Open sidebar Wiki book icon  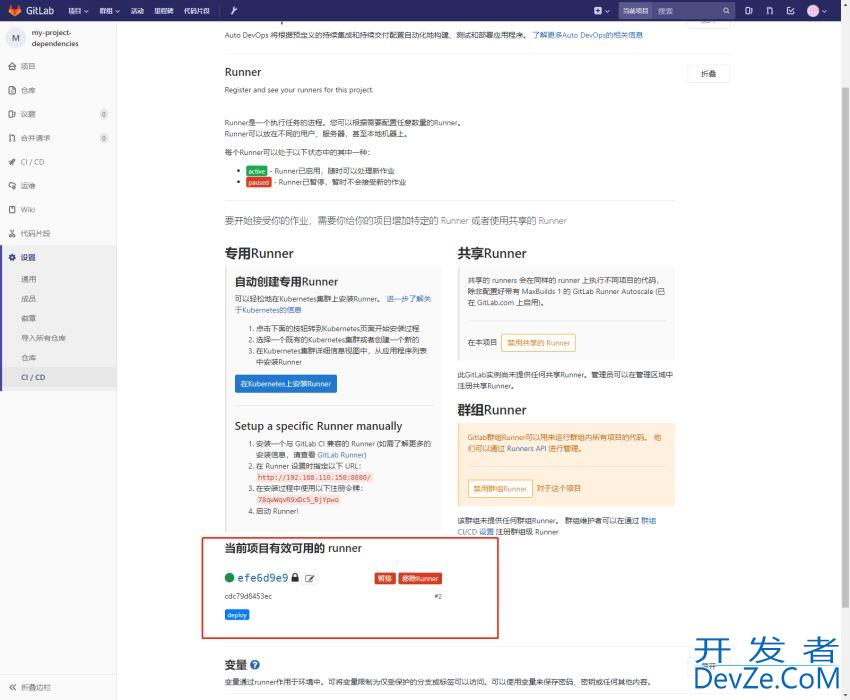(12, 209)
